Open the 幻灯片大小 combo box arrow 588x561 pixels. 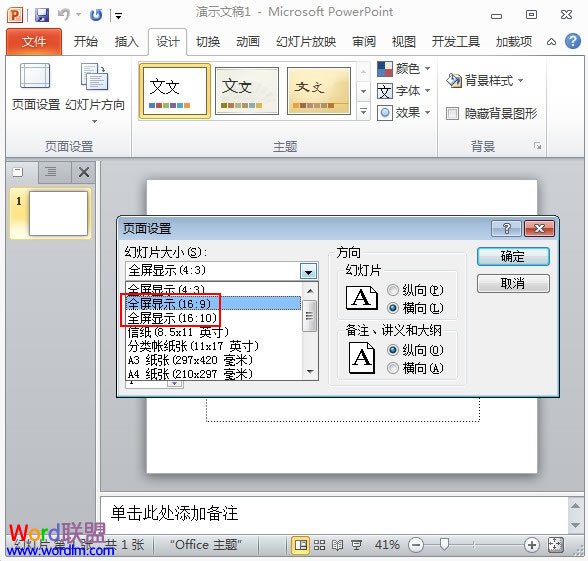coord(308,271)
